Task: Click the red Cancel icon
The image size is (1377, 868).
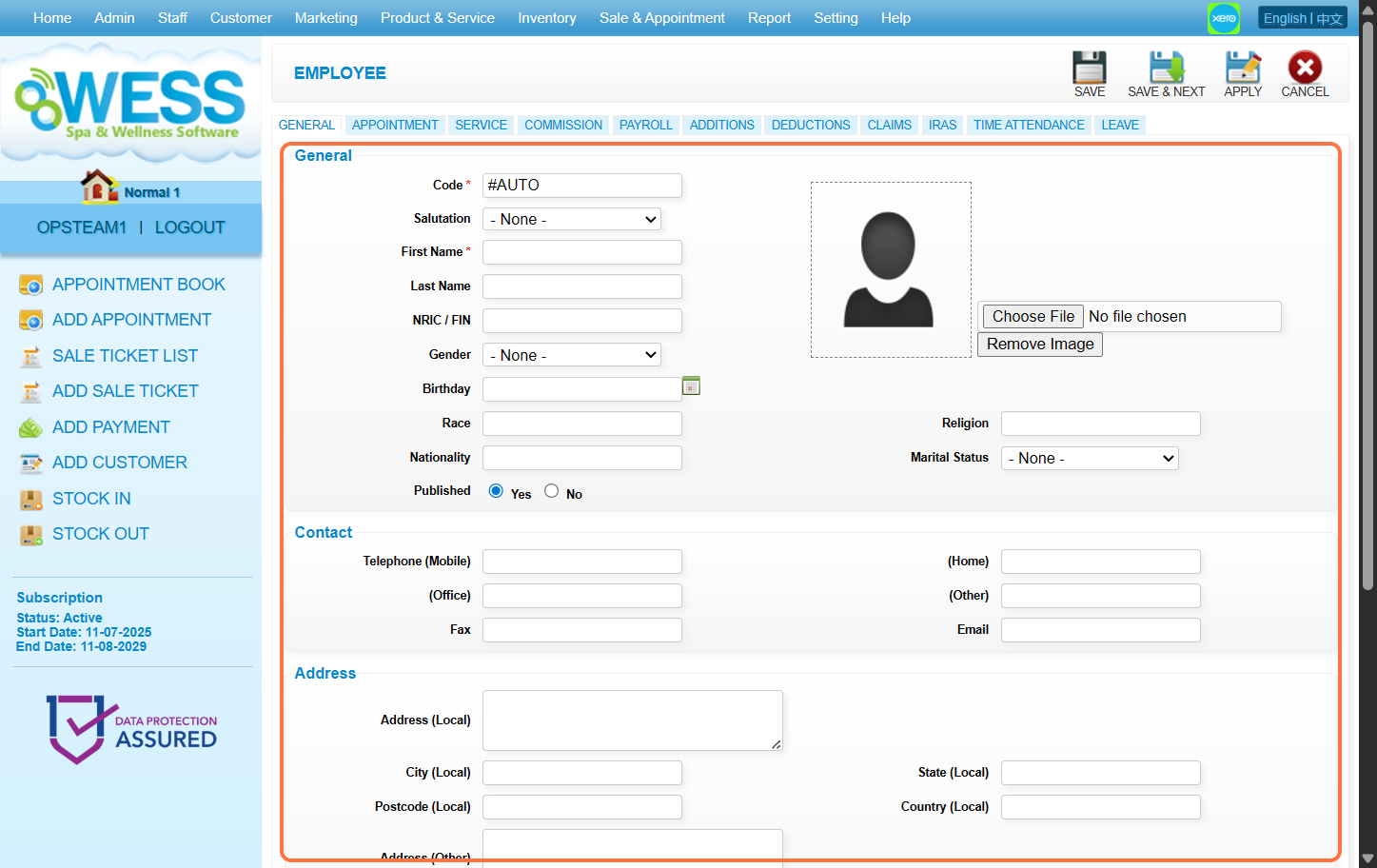Action: [1304, 69]
